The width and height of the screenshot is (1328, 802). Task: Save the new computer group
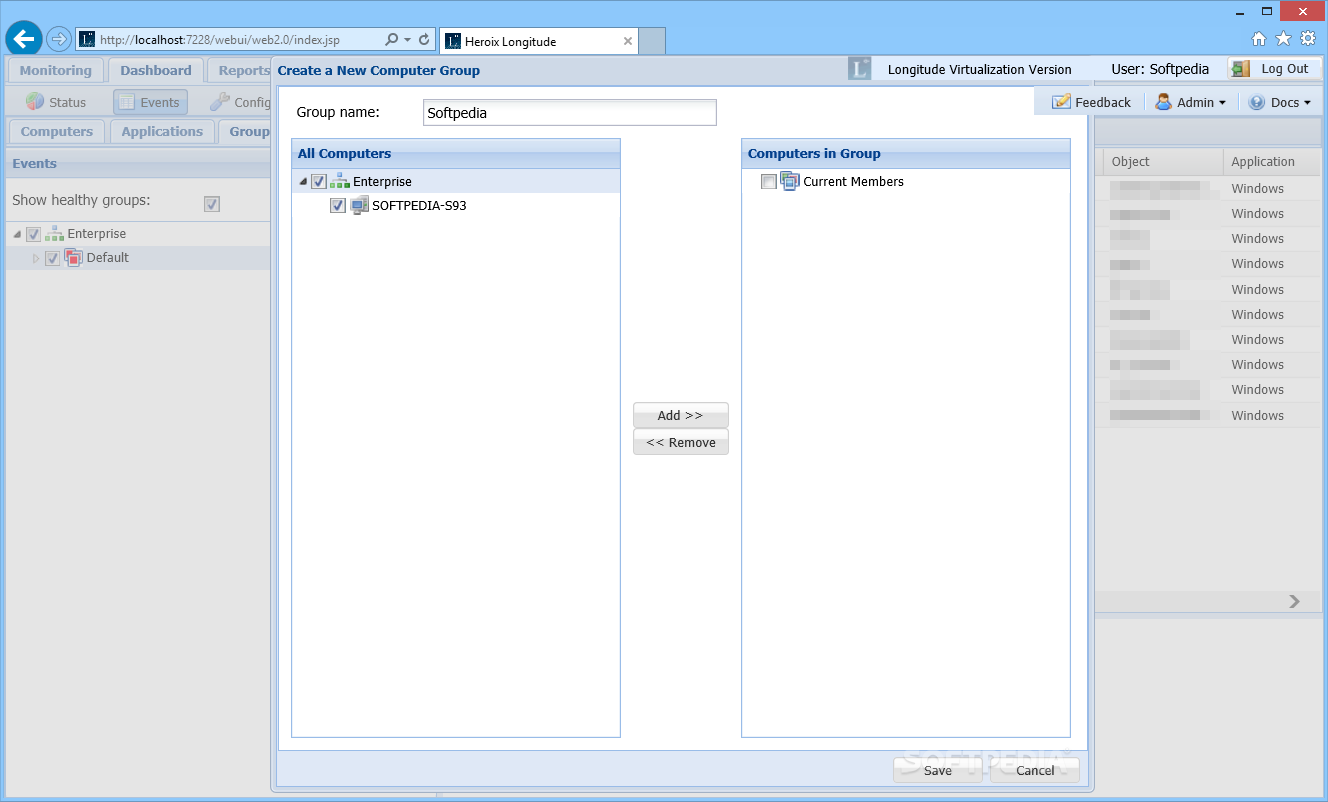tap(937, 770)
